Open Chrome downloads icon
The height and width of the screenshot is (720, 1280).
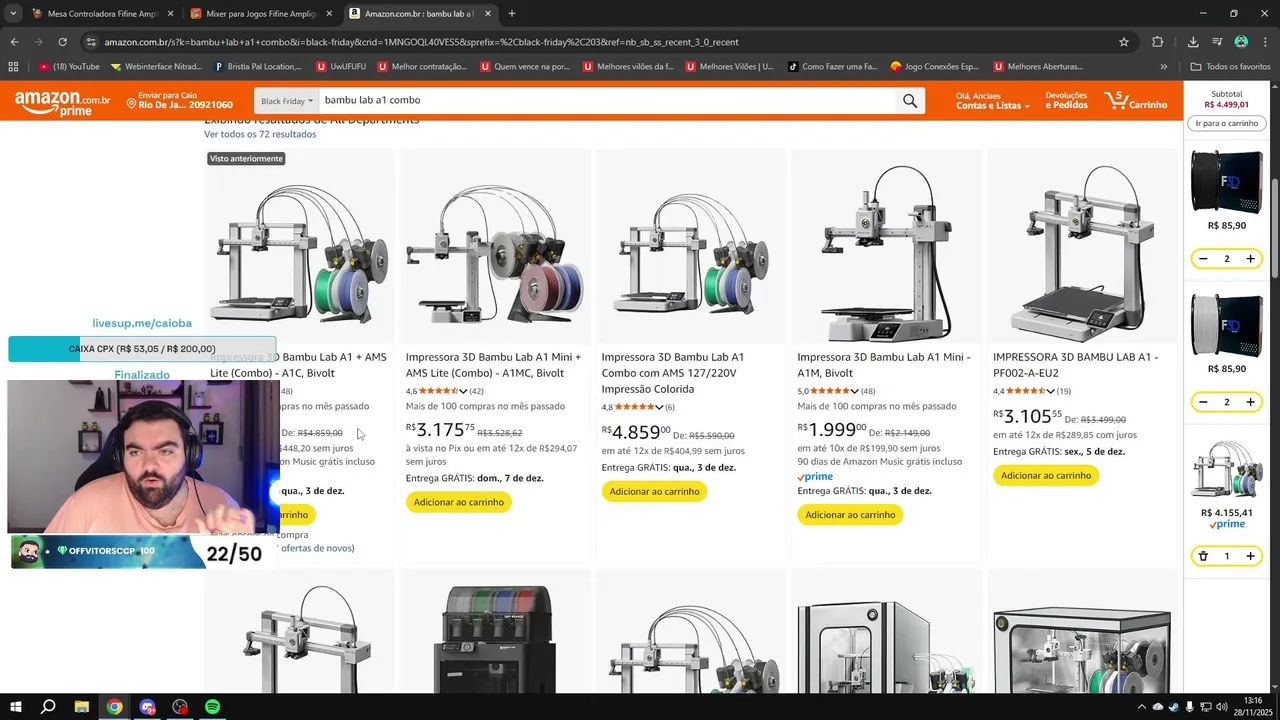point(1193,42)
